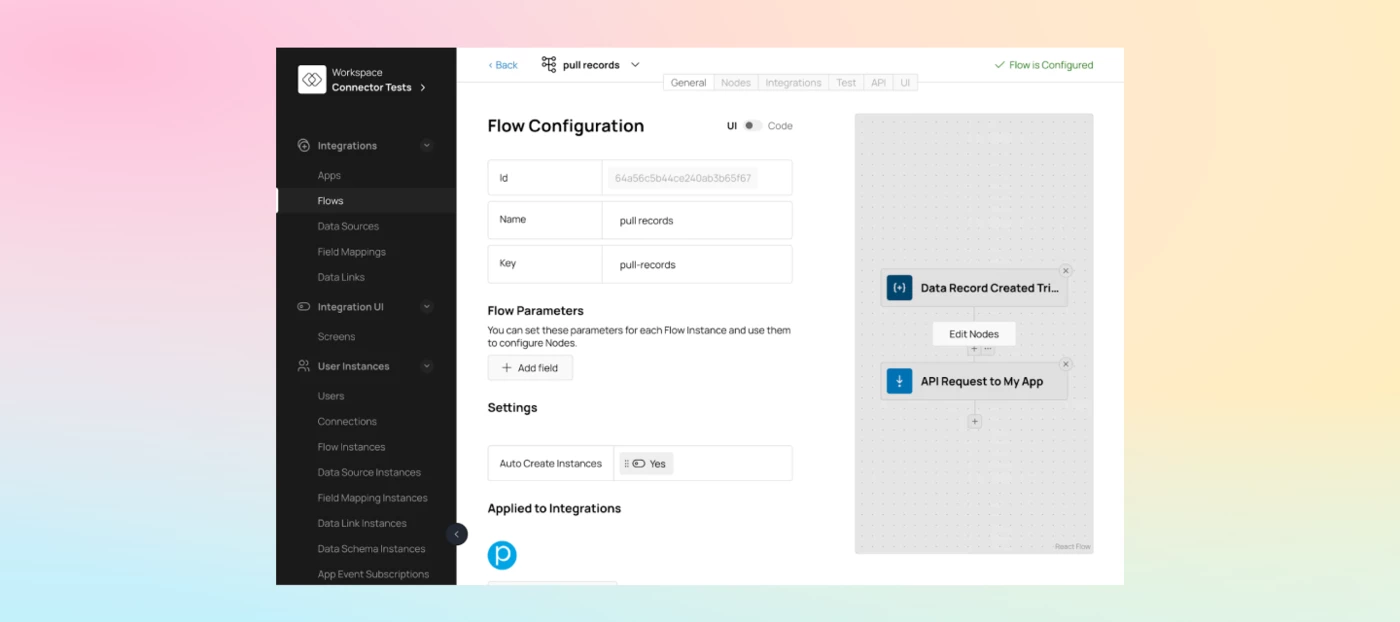The height and width of the screenshot is (622, 1400).
Task: Click the Name field with pull records
Action: coord(697,220)
